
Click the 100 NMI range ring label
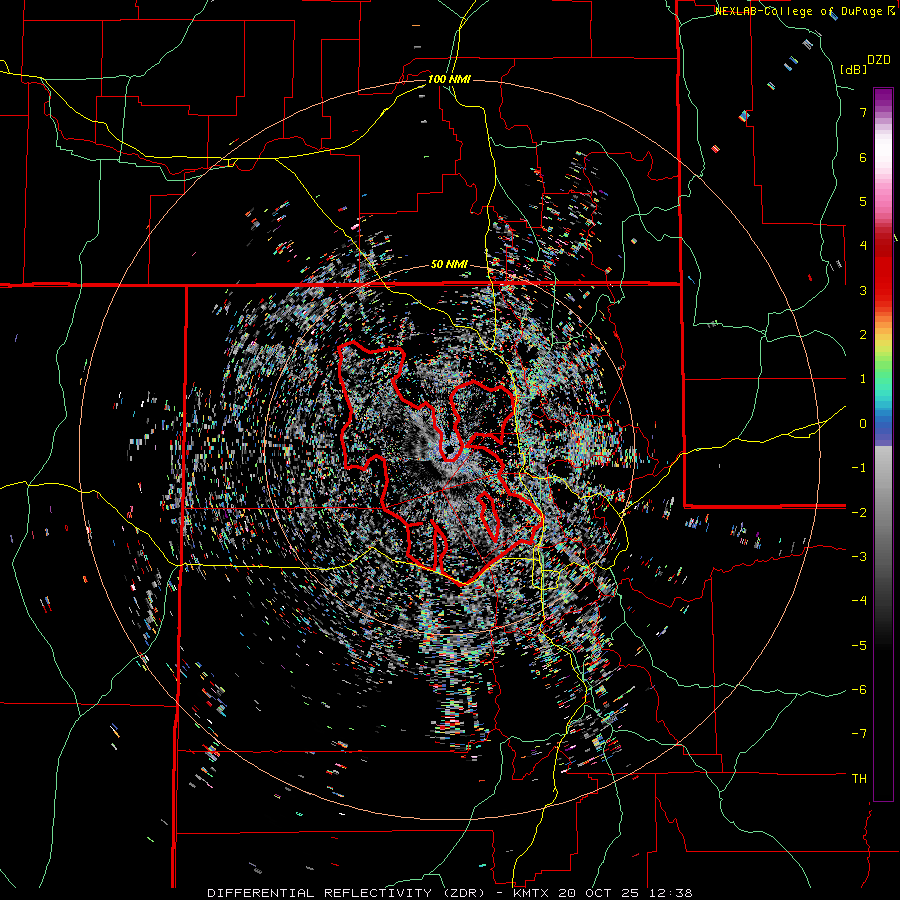tap(449, 79)
